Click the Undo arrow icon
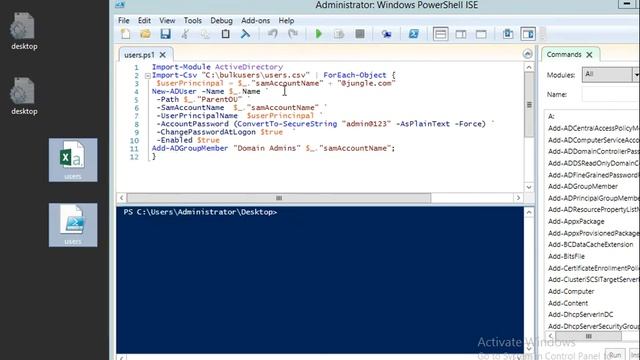 coord(273,34)
